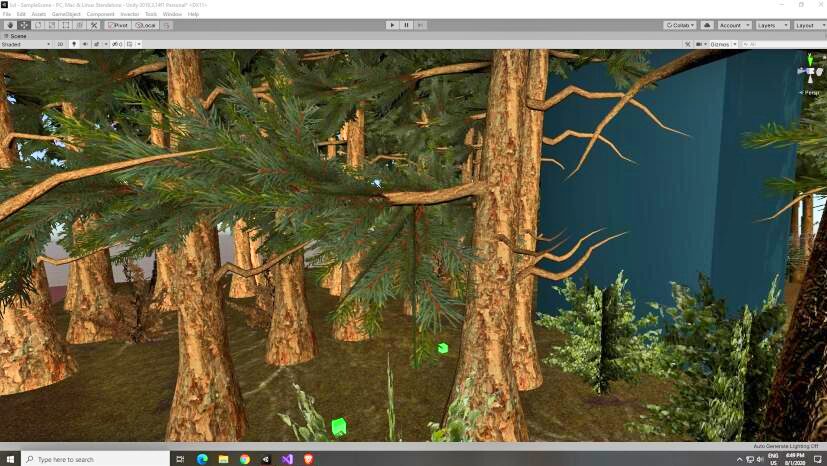
Task: Open Chrome from taskbar
Action: coord(245,459)
